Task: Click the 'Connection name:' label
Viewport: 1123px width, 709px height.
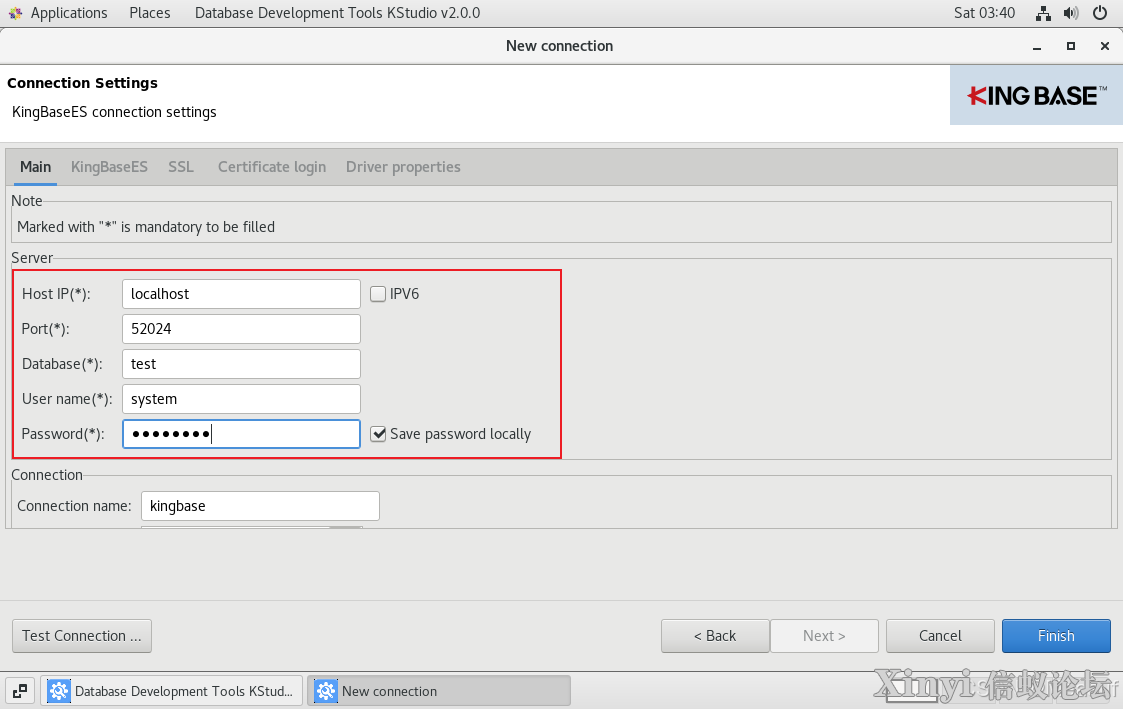Action: (74, 506)
